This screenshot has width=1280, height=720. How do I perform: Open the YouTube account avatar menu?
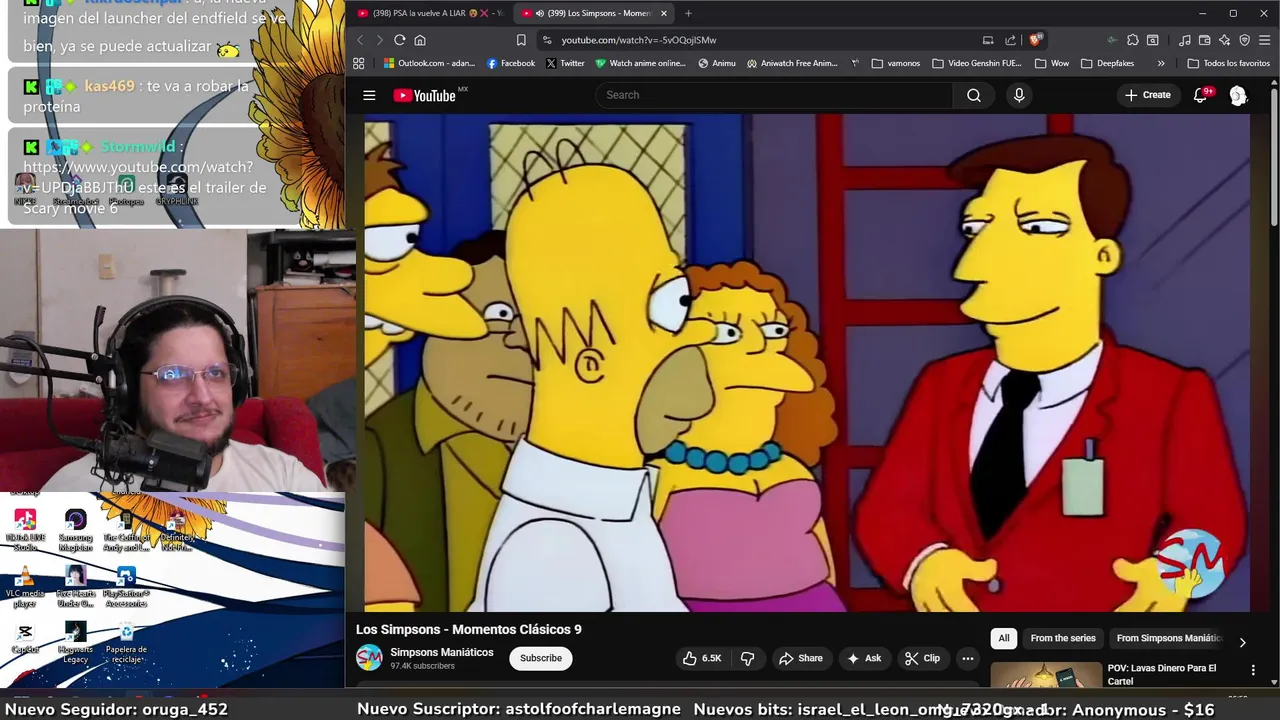coord(1238,95)
